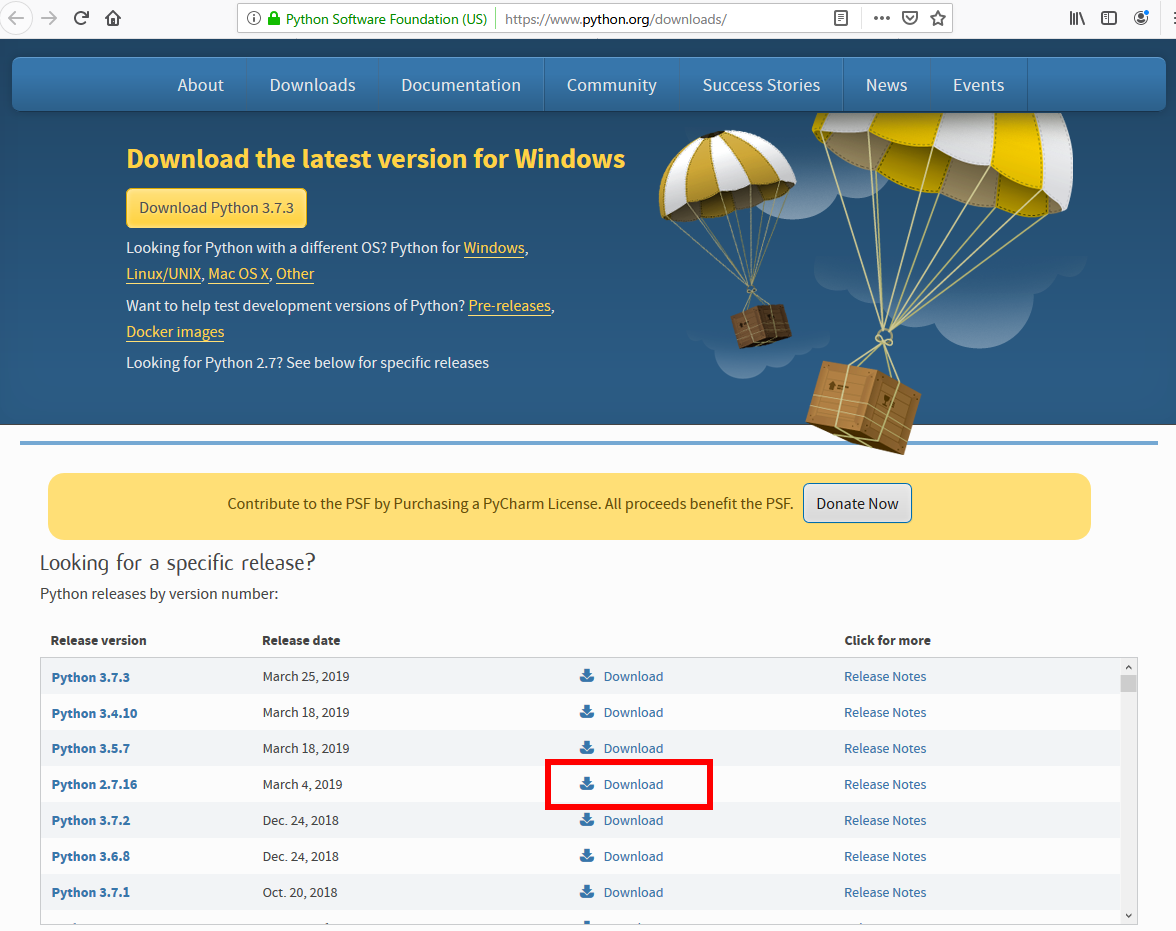Click the browser Forward arrow
The image size is (1176, 931).
[49, 18]
